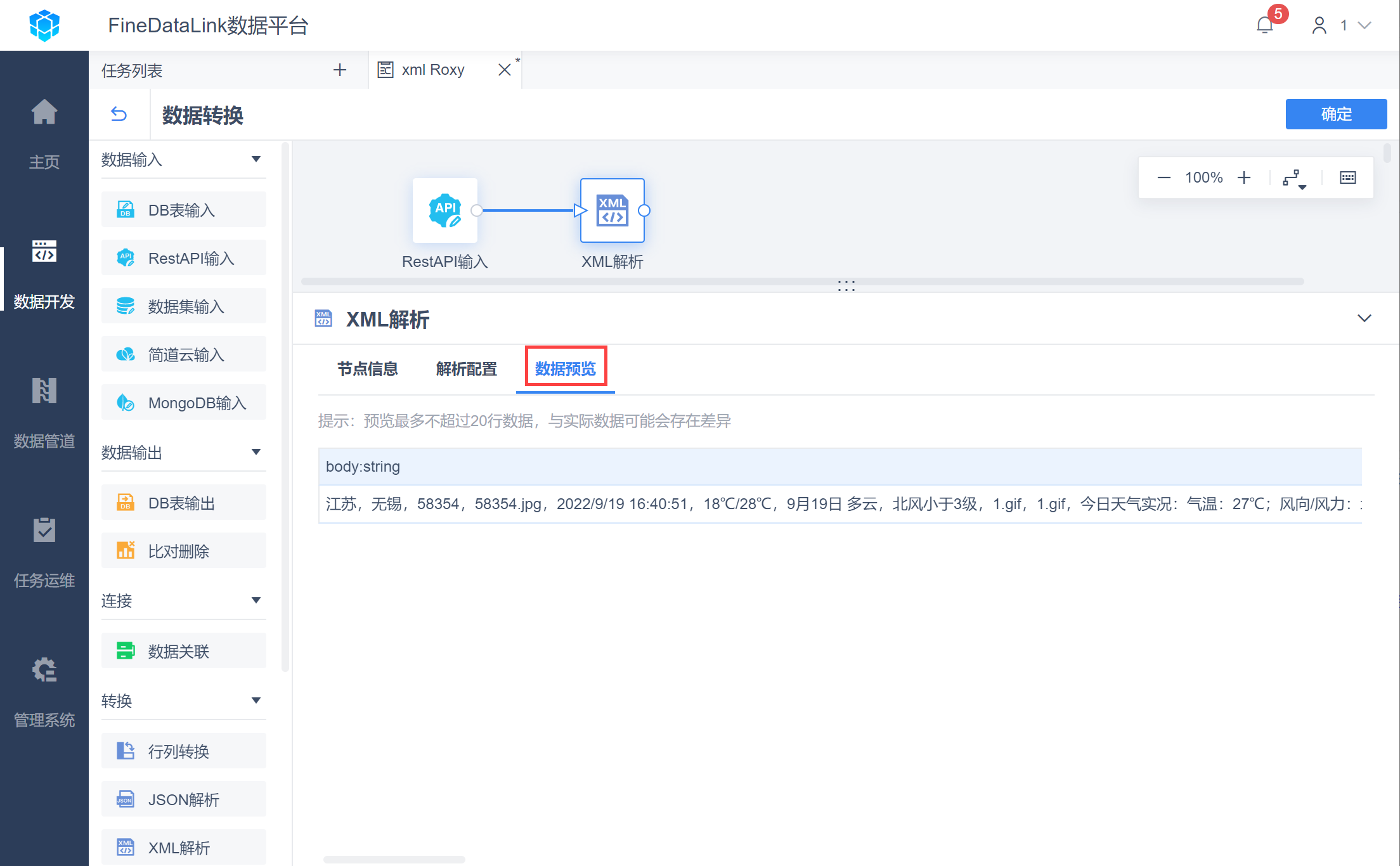Zoom in the canvas with plus
Screen dimensions: 1400x866
pos(1244,178)
